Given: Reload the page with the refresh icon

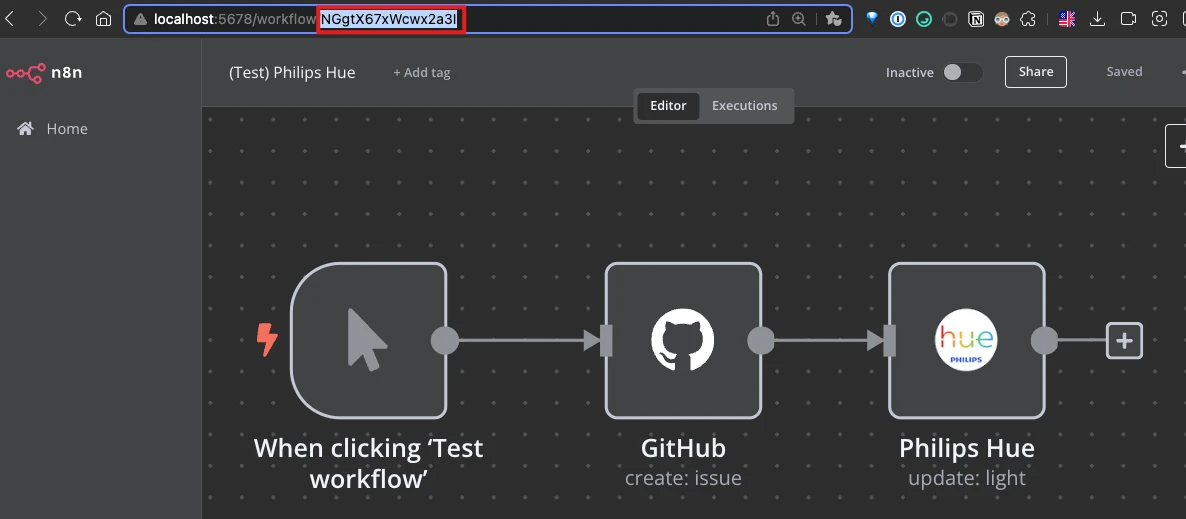Looking at the screenshot, I should [73, 19].
